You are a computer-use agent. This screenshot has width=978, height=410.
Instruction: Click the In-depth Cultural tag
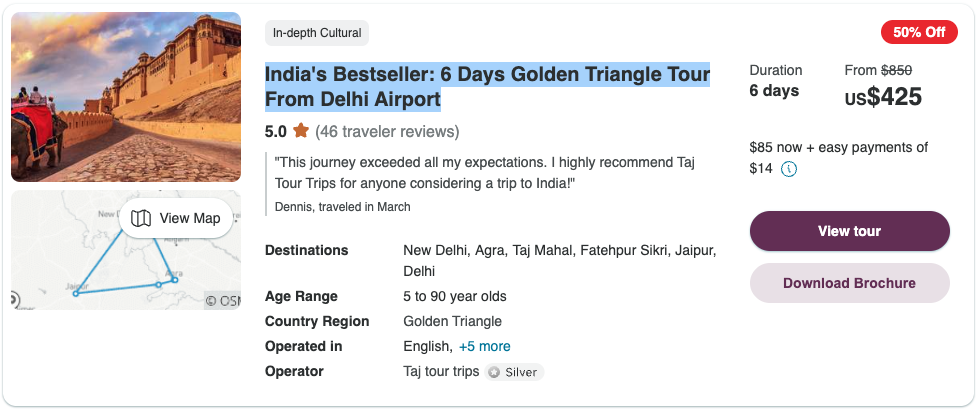pyautogui.click(x=317, y=33)
